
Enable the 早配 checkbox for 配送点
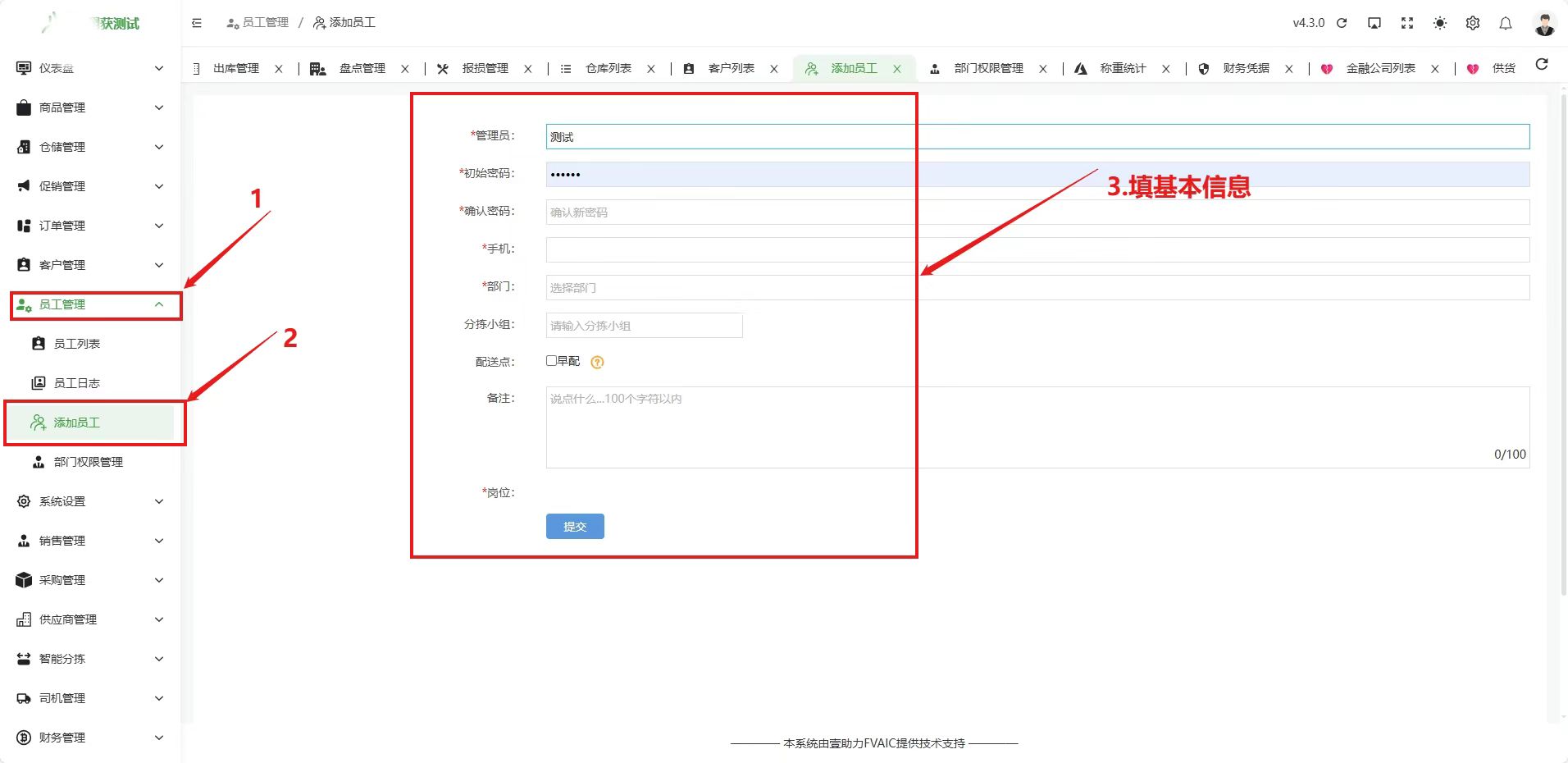[x=551, y=361]
